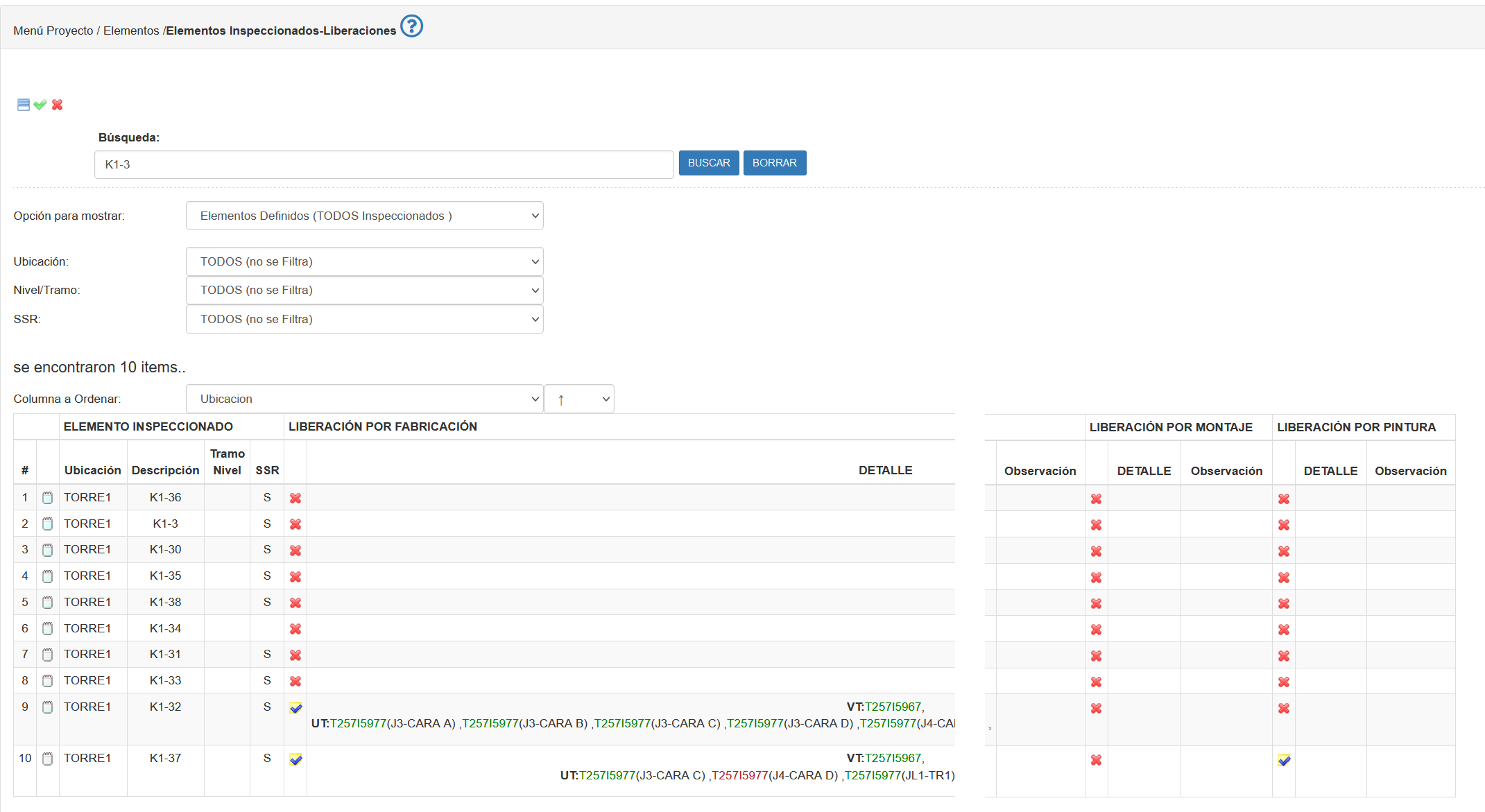Click the fabrication red X icon for K1-3

pyautogui.click(x=295, y=524)
